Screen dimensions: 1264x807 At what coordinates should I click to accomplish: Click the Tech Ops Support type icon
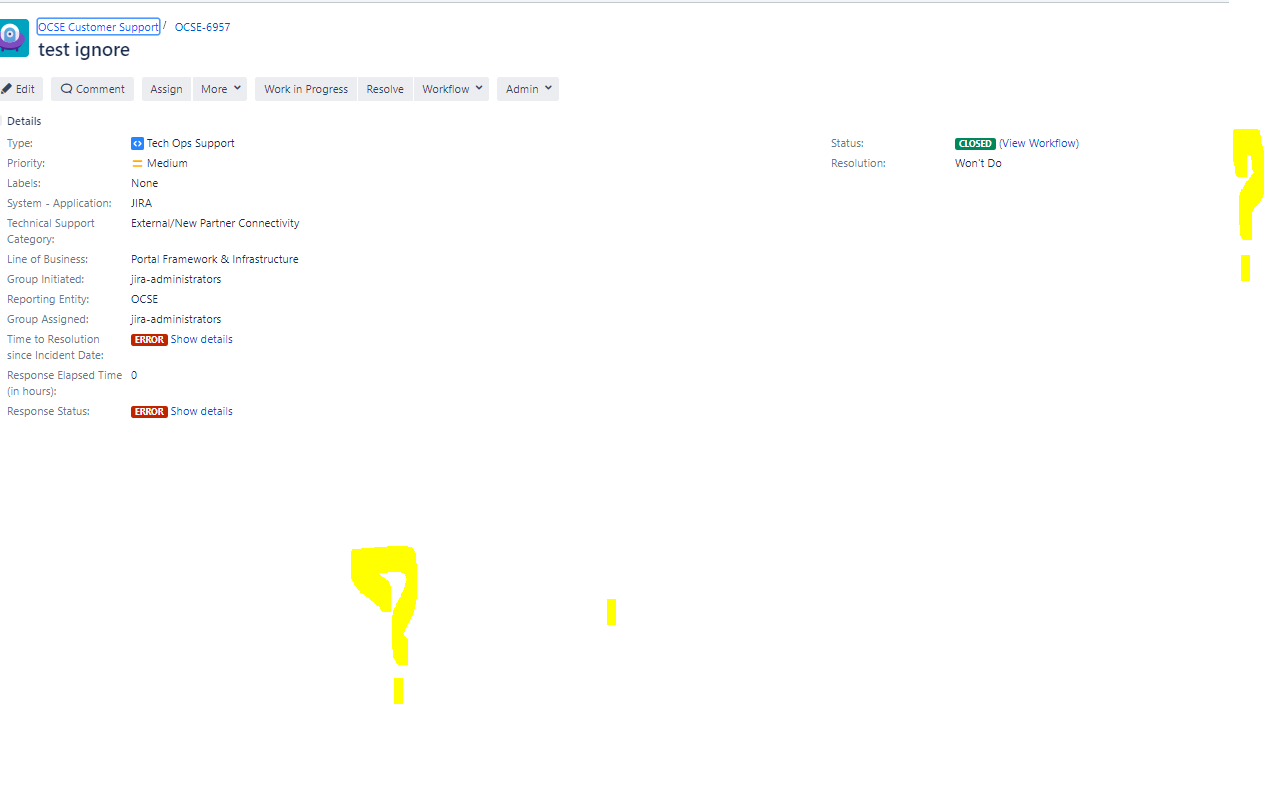[x=137, y=143]
